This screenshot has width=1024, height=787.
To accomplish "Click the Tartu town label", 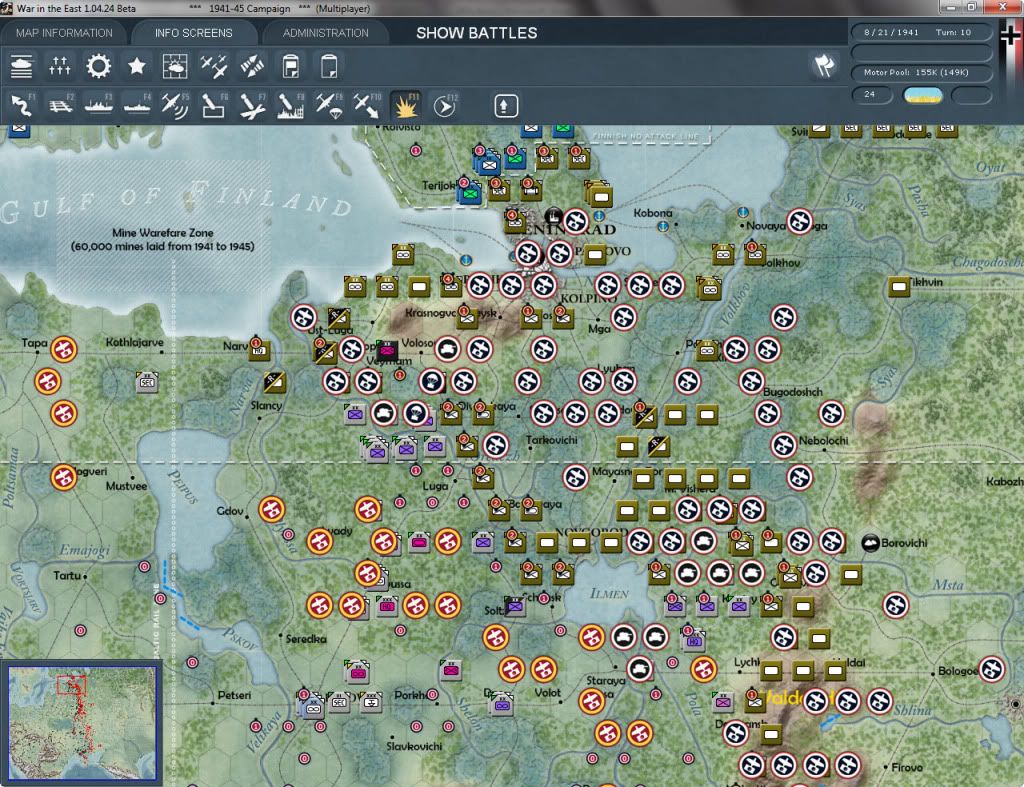I will pyautogui.click(x=67, y=575).
